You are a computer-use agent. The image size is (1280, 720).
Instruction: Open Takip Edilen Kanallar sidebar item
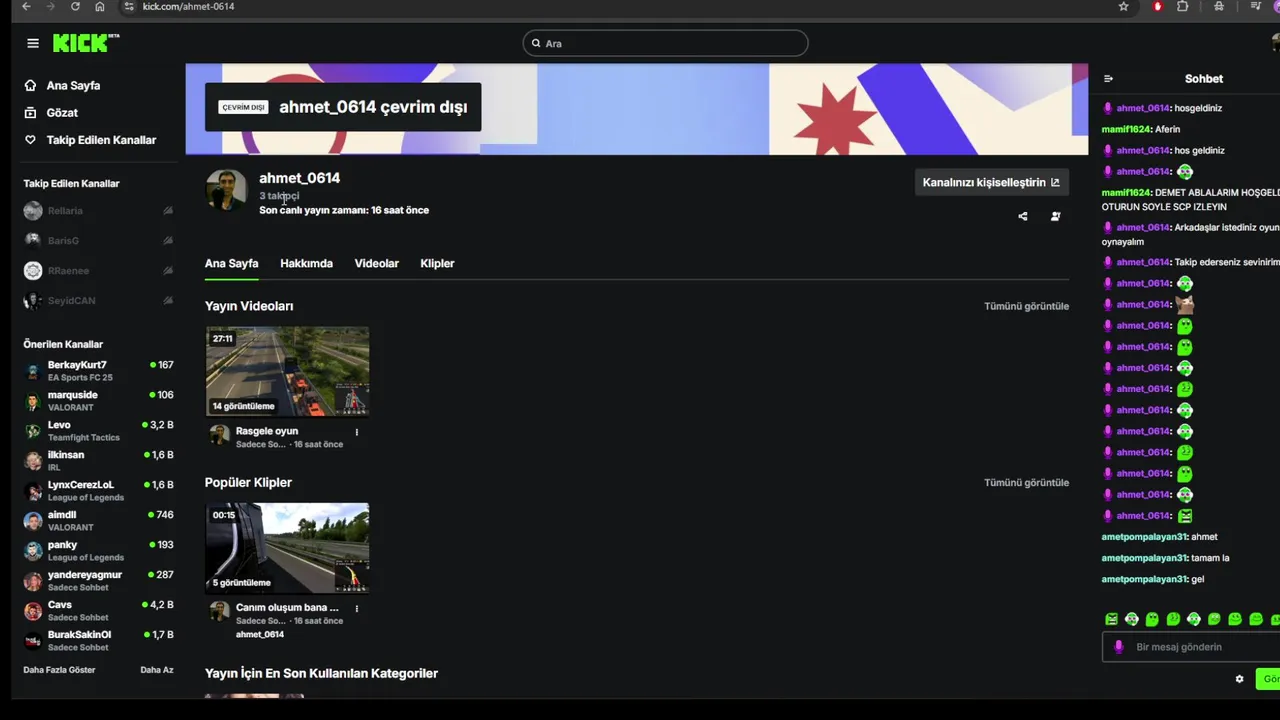[x=100, y=140]
